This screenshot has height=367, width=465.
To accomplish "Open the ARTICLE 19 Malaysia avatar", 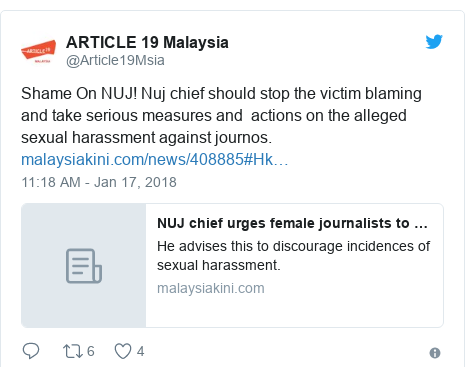I will coord(38,51).
